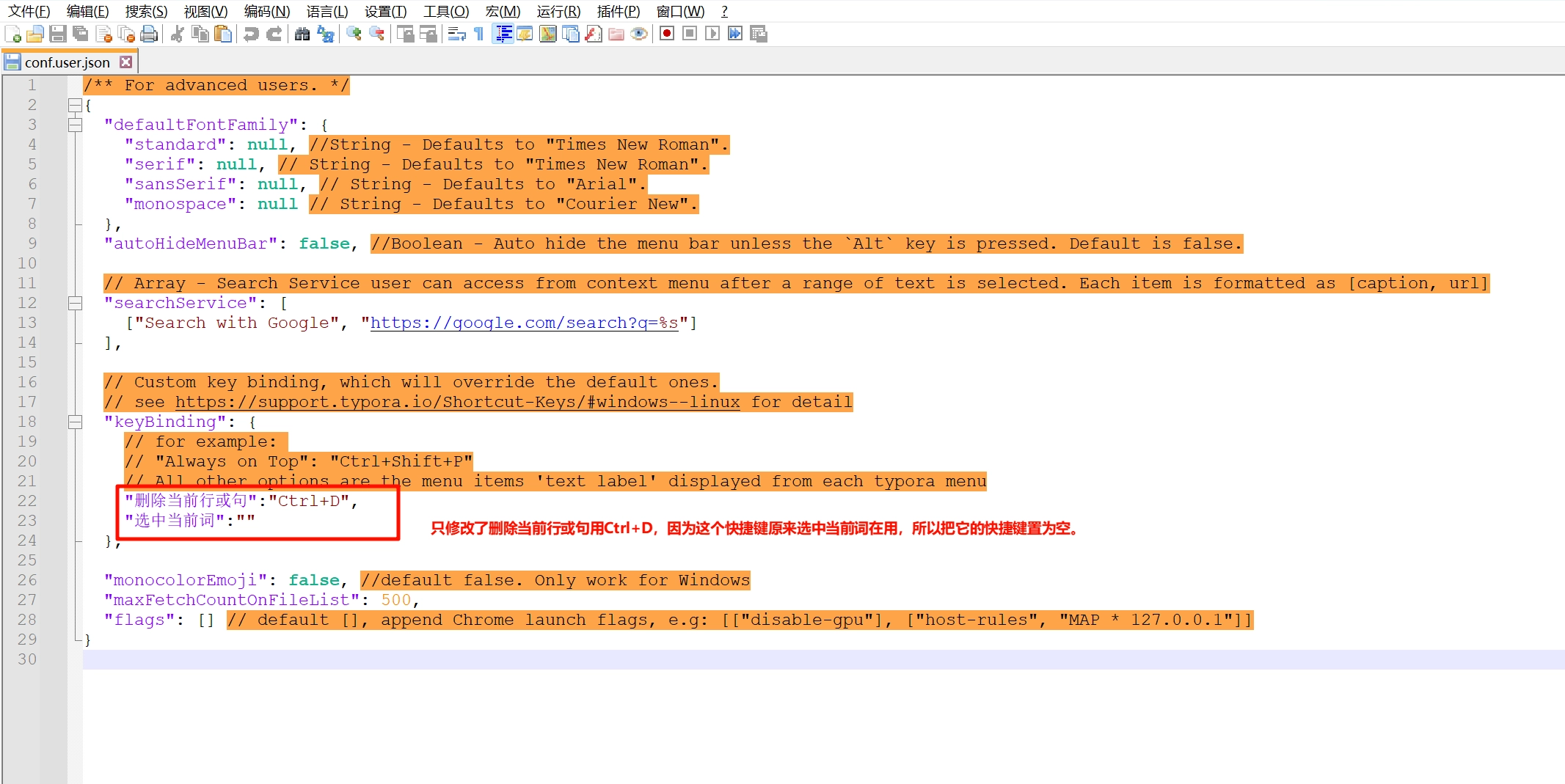The image size is (1565, 784).
Task: Open the 工具(O) menu
Action: [445, 11]
